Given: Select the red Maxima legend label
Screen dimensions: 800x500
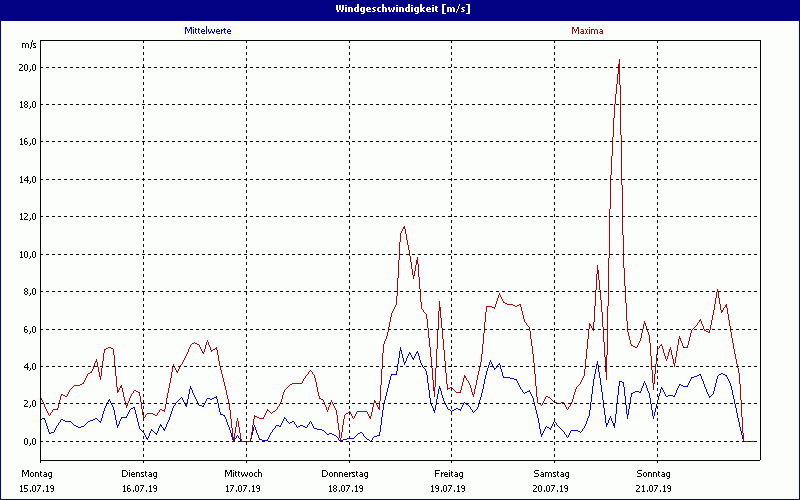Looking at the screenshot, I should pyautogui.click(x=587, y=31).
